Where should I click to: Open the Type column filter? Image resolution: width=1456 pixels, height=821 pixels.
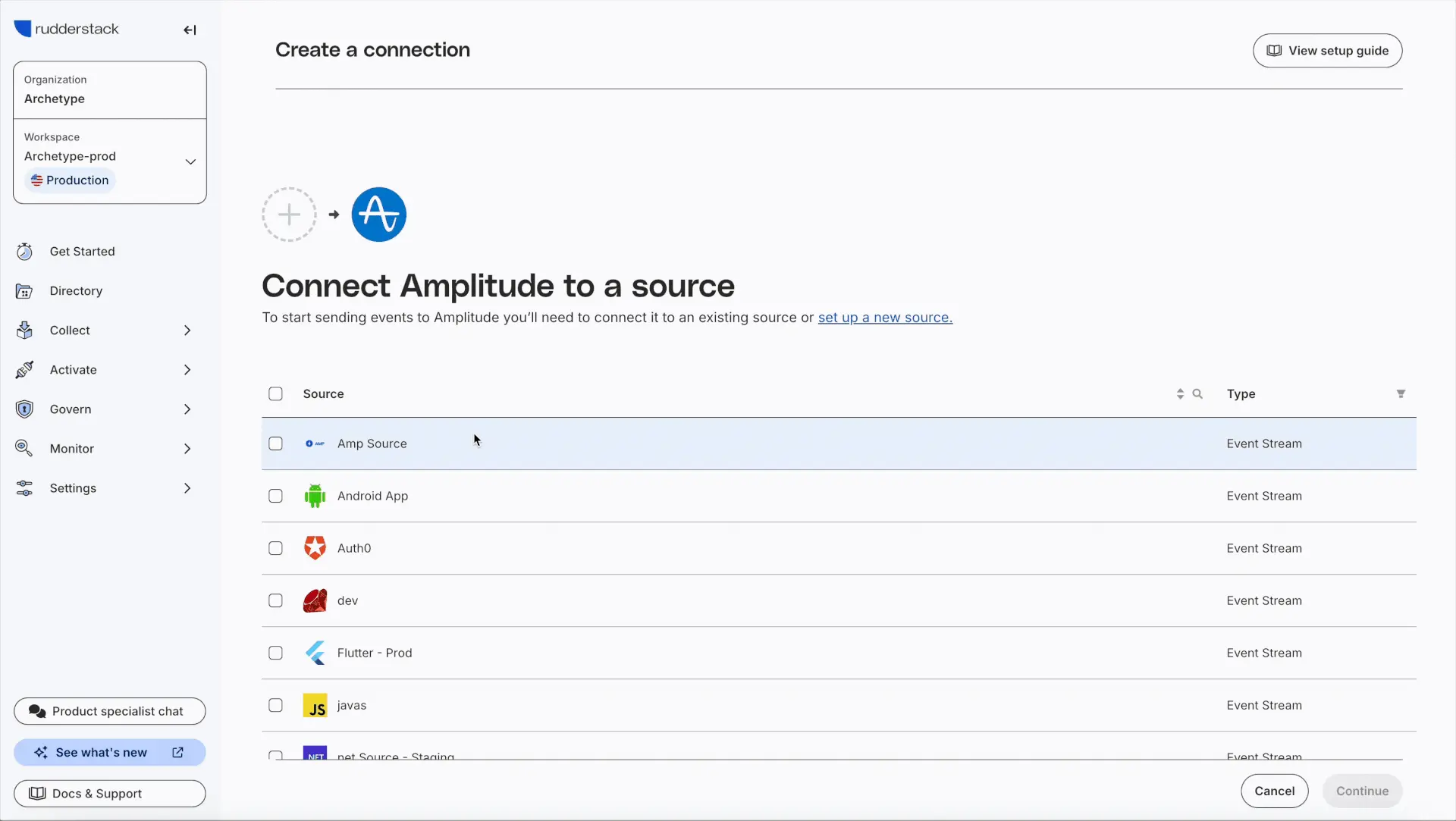pyautogui.click(x=1401, y=393)
